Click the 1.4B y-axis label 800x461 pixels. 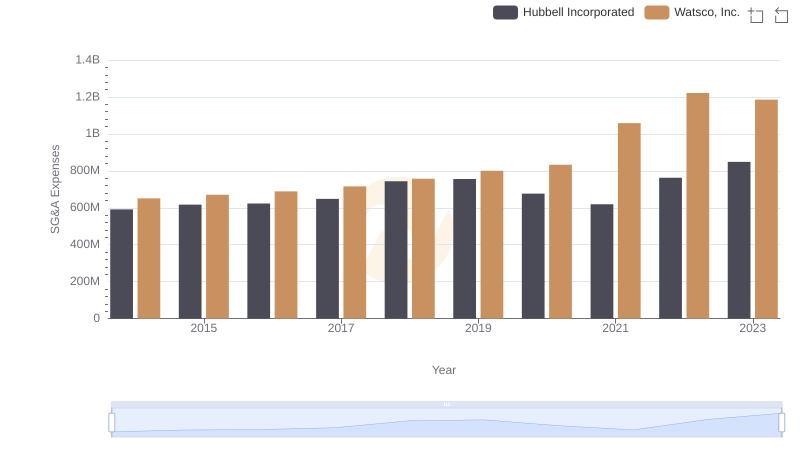88,60
